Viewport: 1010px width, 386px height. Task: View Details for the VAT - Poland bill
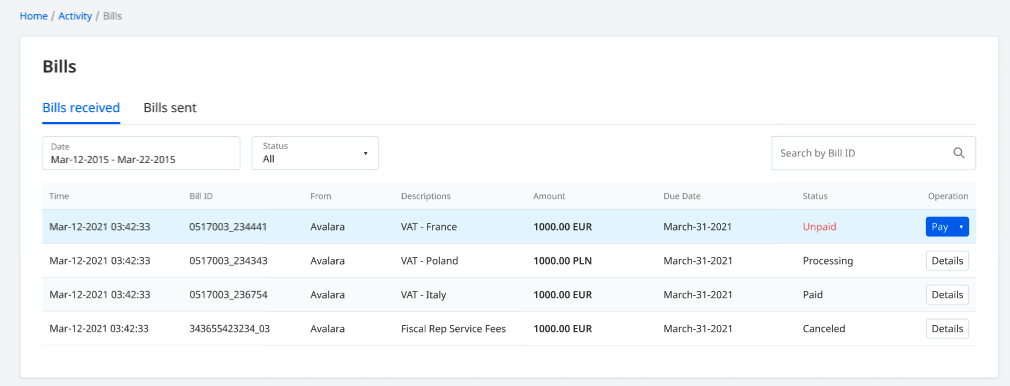[947, 261]
